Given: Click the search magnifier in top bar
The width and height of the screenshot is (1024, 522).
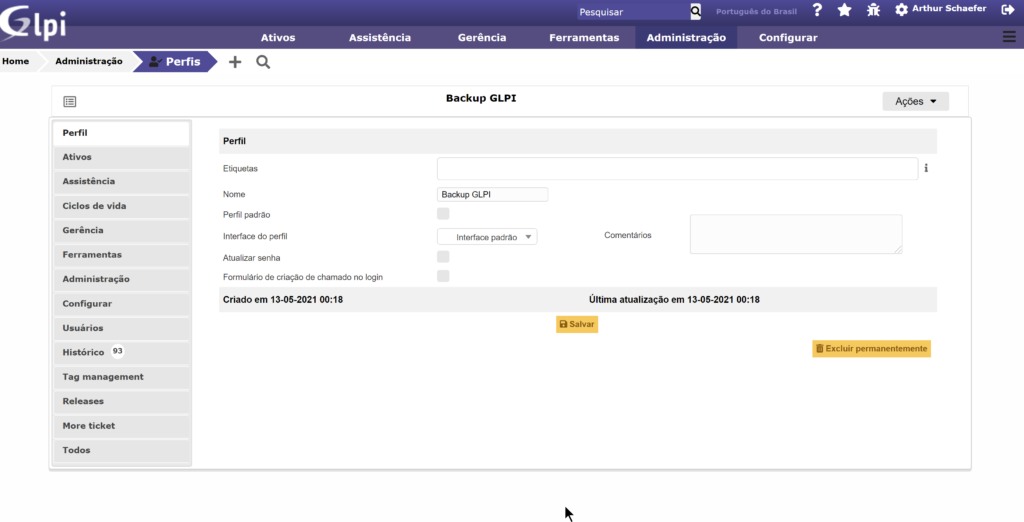Looking at the screenshot, I should pyautogui.click(x=696, y=11).
